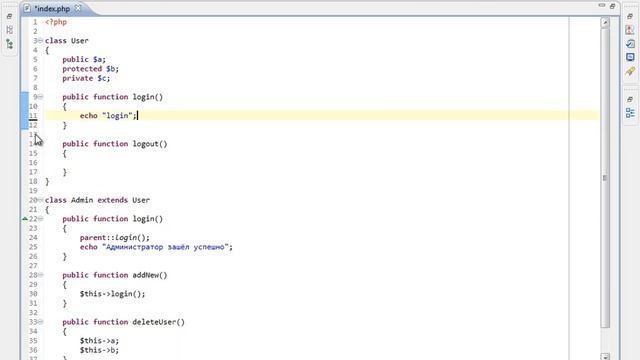The image size is (640, 360).
Task: Click the override indicator marker on line 22
Action: tap(24, 219)
